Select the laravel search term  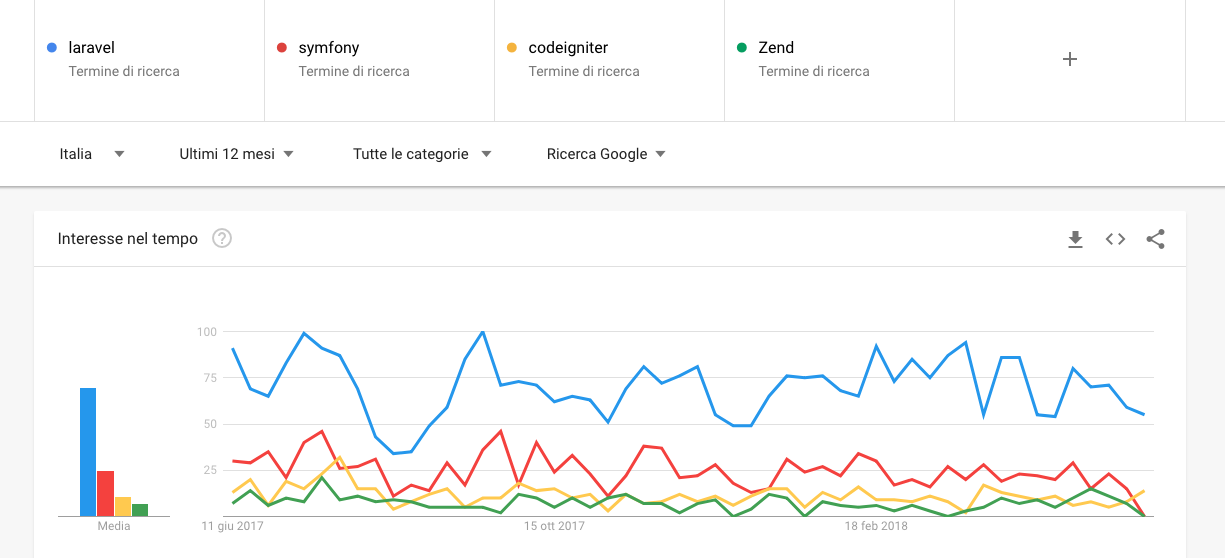point(150,59)
